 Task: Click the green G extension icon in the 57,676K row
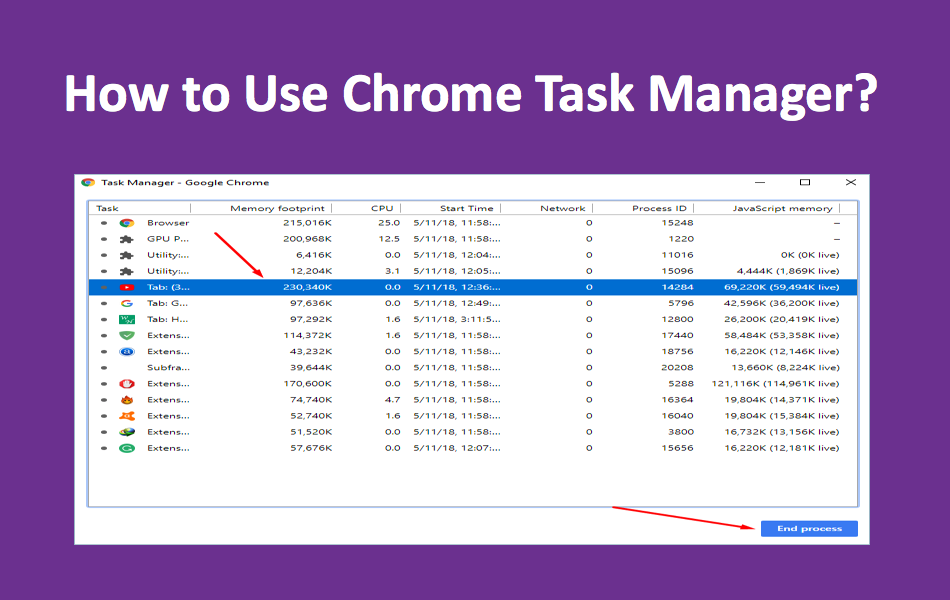click(x=127, y=448)
